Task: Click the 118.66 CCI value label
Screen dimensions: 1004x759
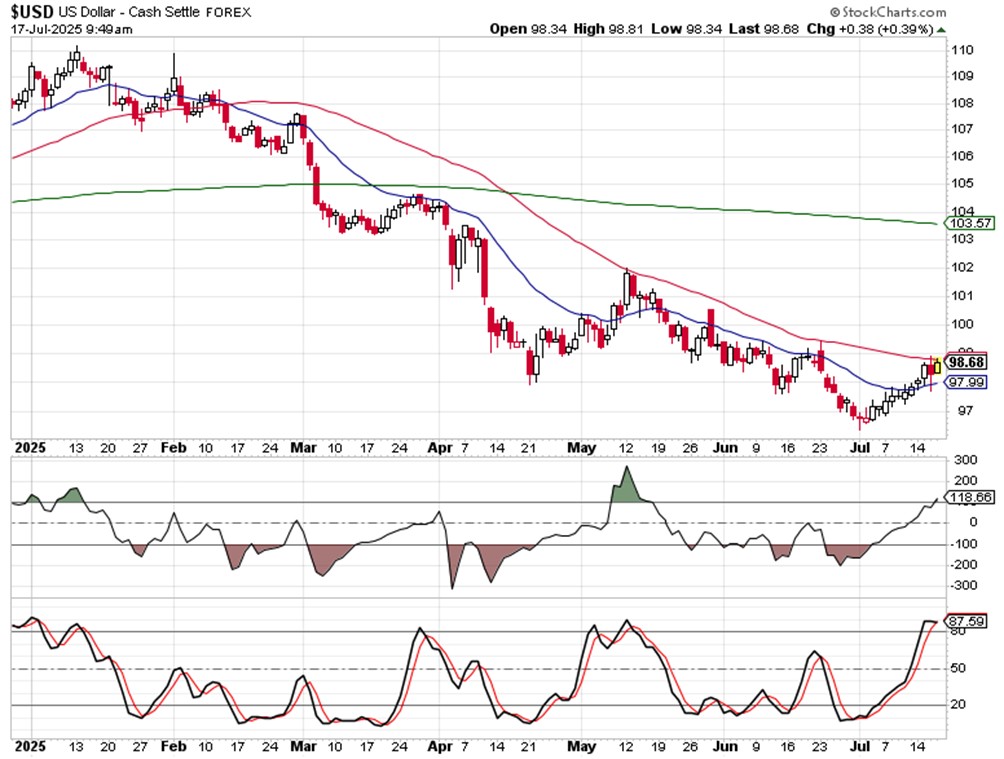Action: point(970,498)
